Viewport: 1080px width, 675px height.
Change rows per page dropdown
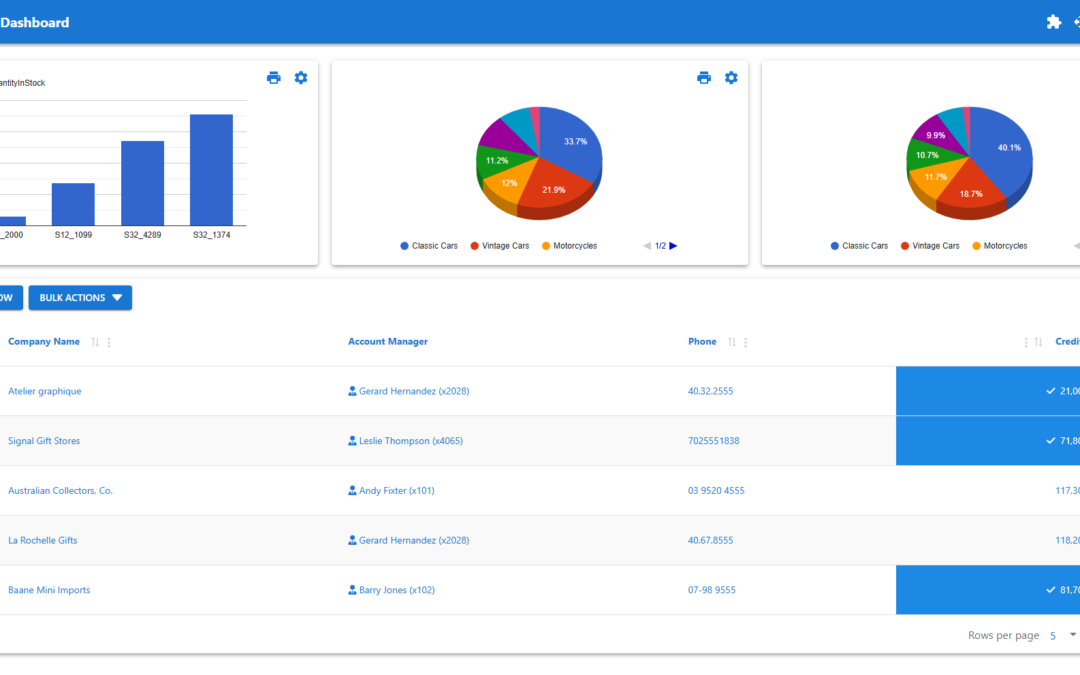coord(1063,635)
